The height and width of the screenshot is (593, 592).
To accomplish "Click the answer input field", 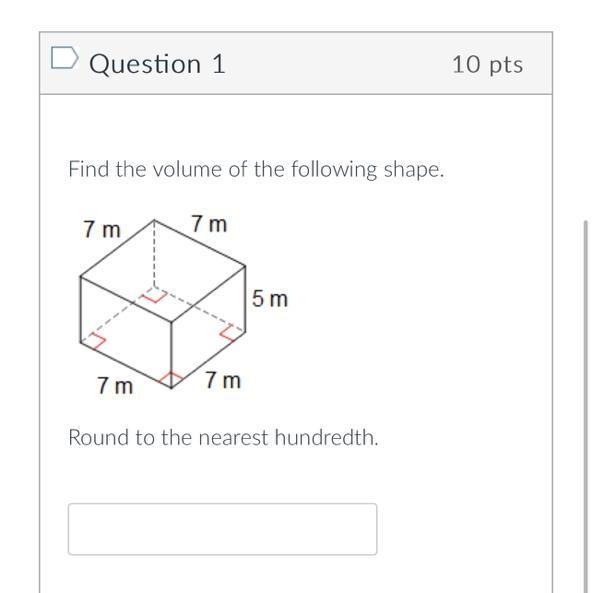I will coord(222,529).
